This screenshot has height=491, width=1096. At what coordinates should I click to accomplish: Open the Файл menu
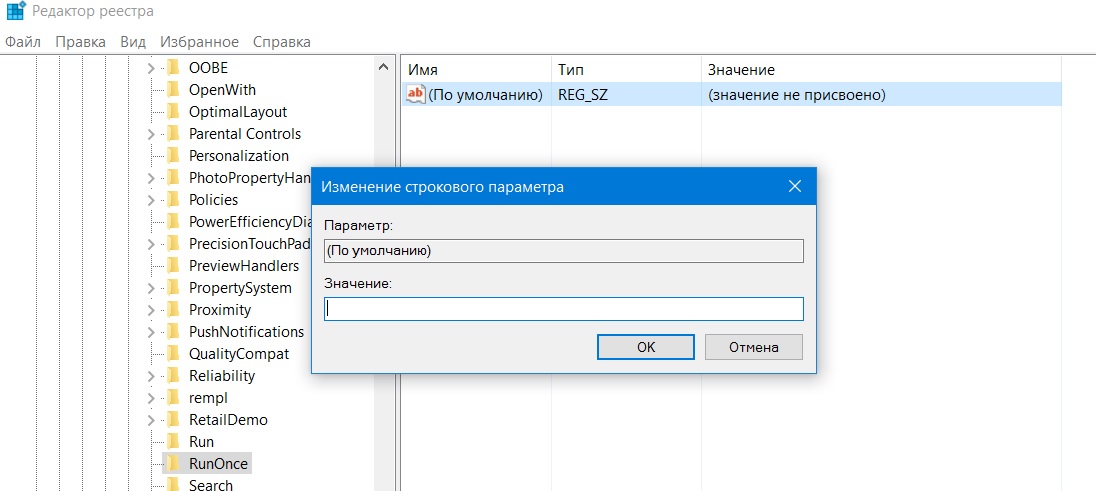[23, 42]
